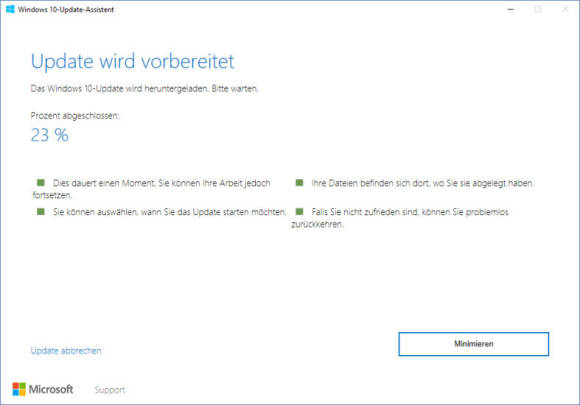
Task: Cancel via 'Update abbrechen' link
Action: [x=66, y=351]
